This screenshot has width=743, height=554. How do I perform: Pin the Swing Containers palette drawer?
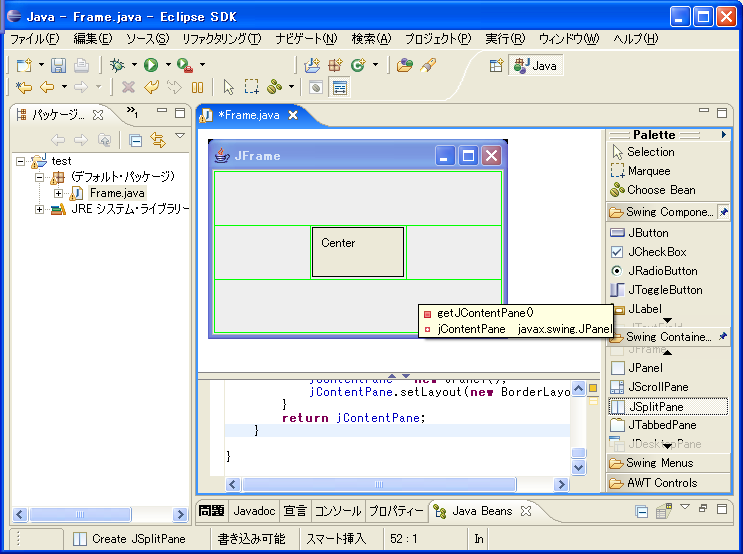(723, 336)
